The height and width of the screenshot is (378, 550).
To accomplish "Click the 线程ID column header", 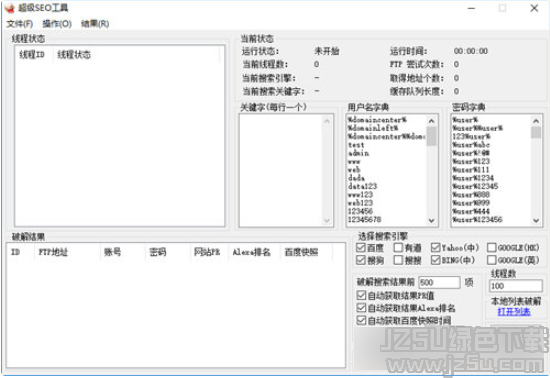I will pos(34,55).
